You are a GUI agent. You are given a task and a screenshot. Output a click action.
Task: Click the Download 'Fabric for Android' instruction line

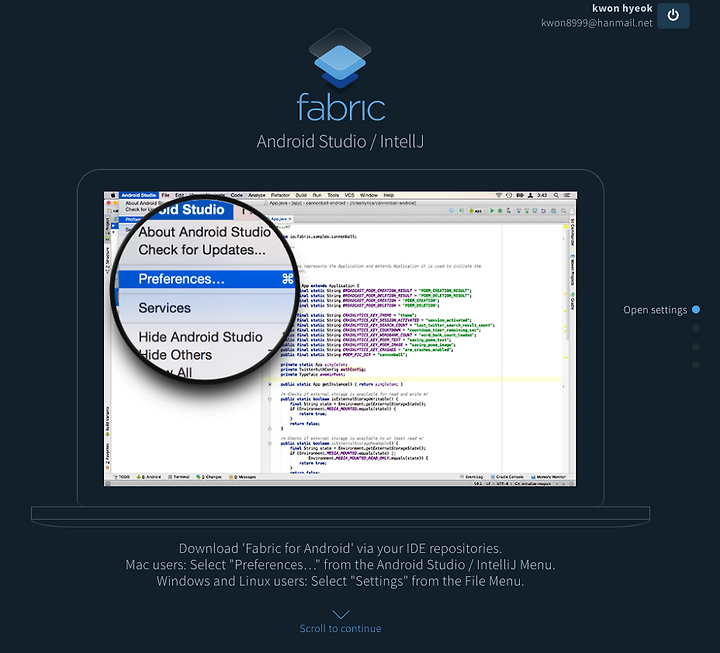click(340, 548)
